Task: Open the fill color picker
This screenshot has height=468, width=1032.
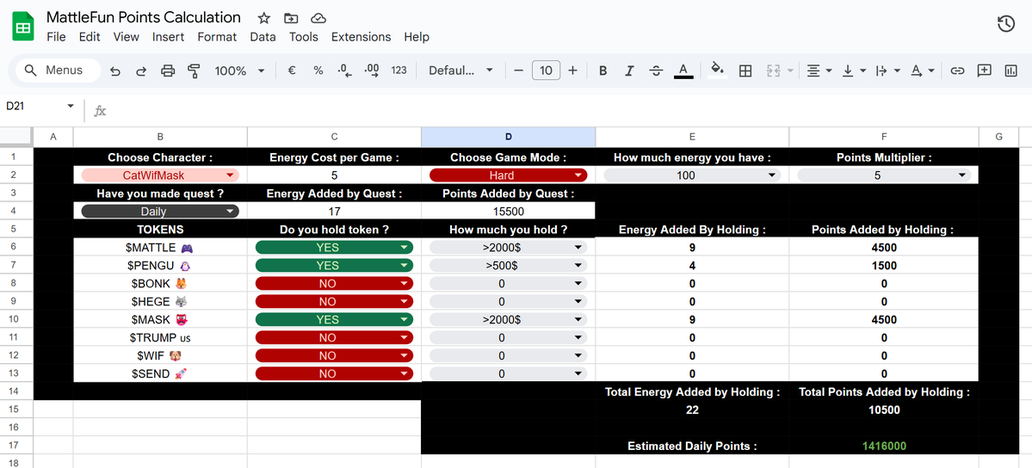Action: (716, 71)
